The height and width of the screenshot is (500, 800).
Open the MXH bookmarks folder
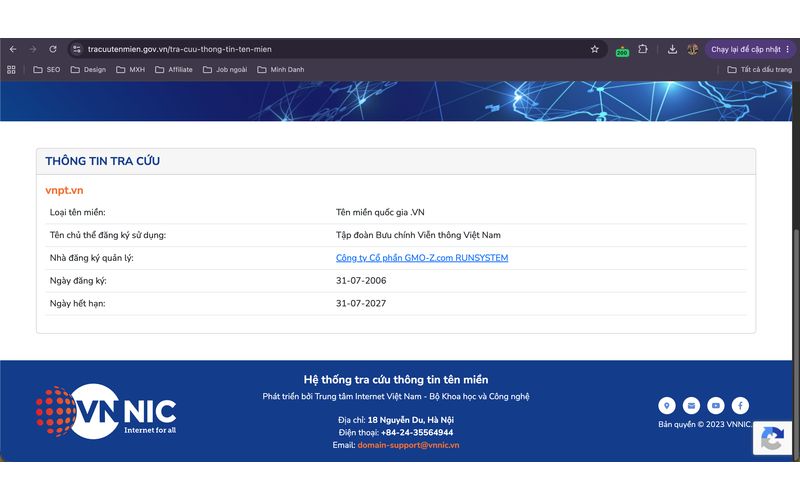pyautogui.click(x=131, y=69)
